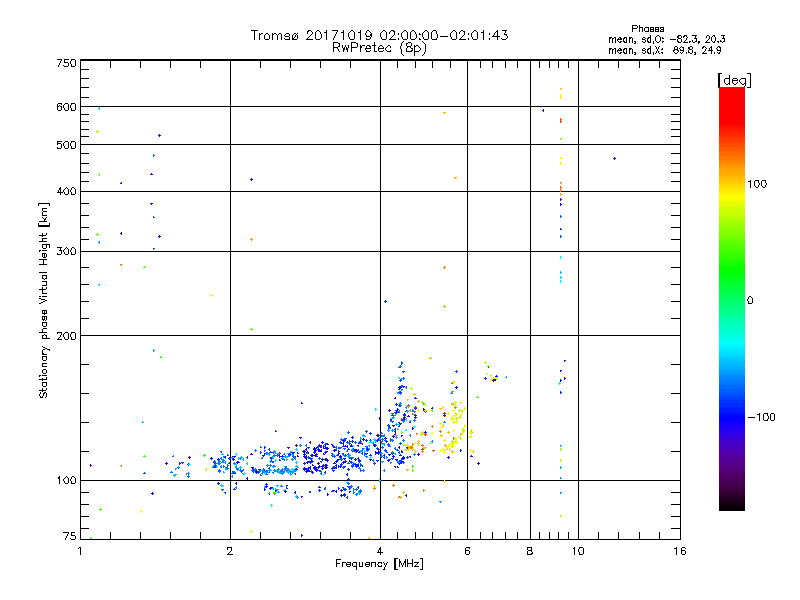Viewport: 800px width, 600px height.
Task: Click the y-axis '300' tick label
Action: click(x=66, y=252)
